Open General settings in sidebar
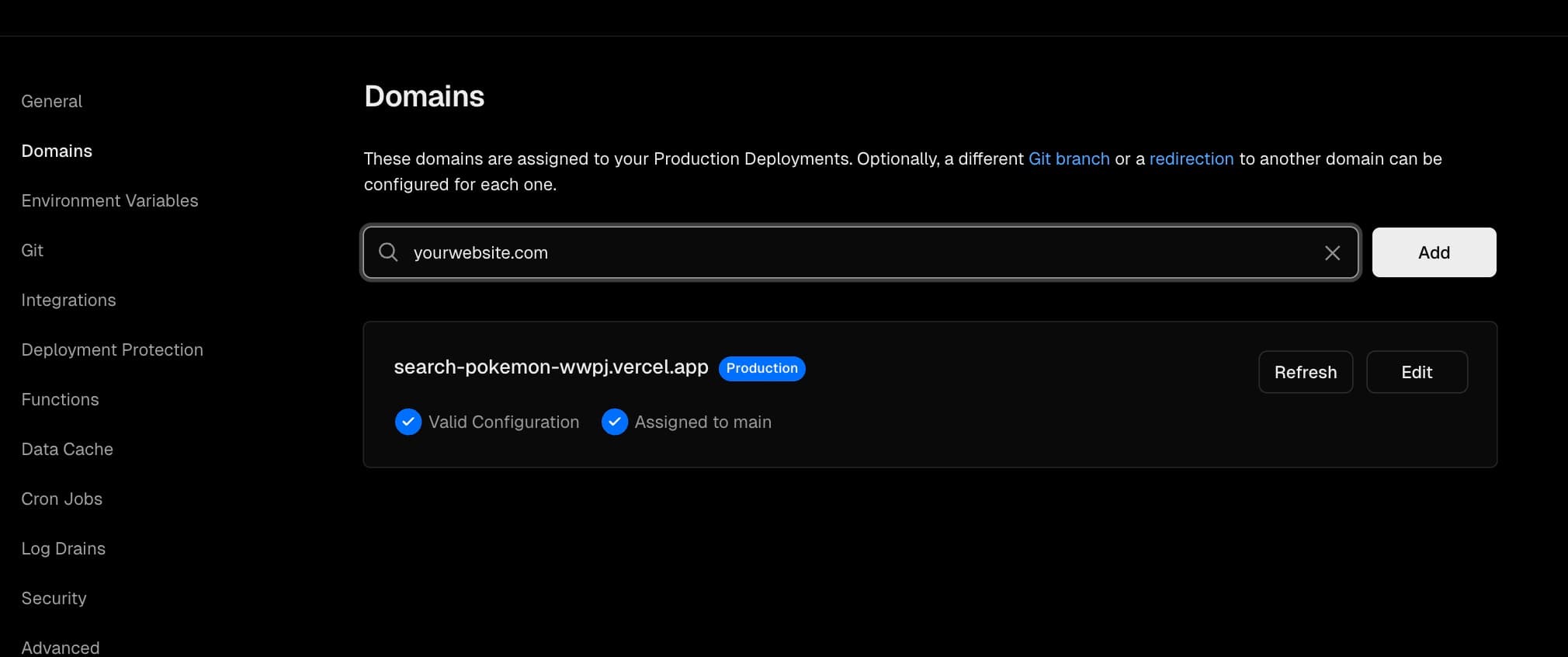Image resolution: width=1568 pixels, height=657 pixels. point(51,101)
